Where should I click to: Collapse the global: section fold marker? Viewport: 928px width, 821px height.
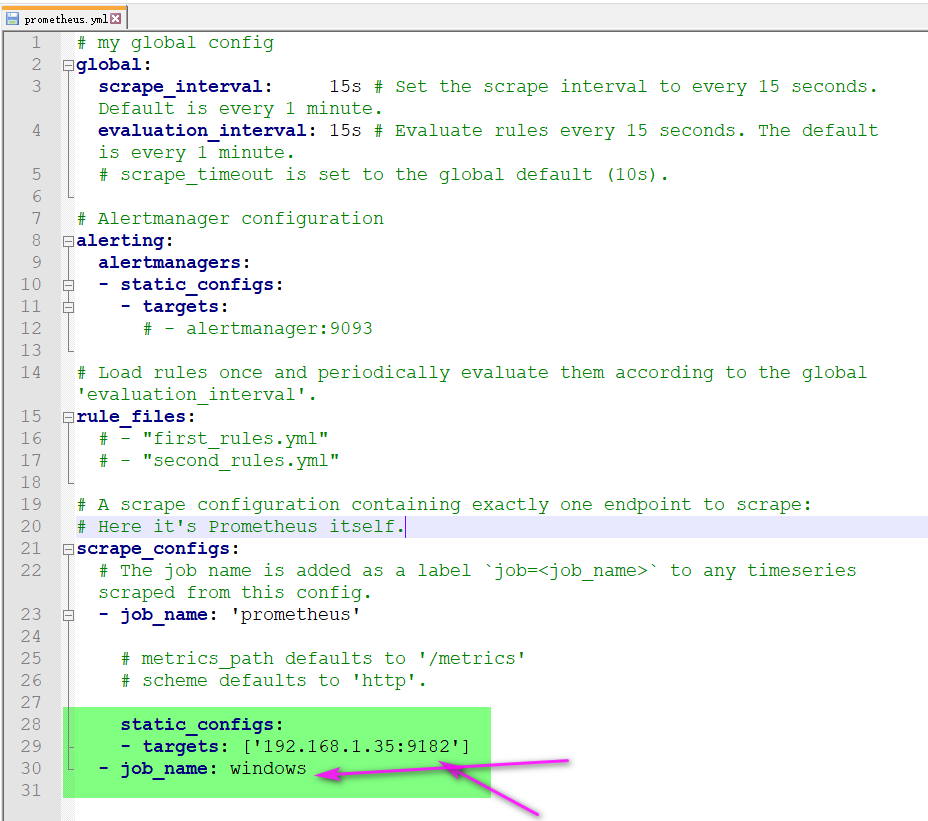click(69, 65)
